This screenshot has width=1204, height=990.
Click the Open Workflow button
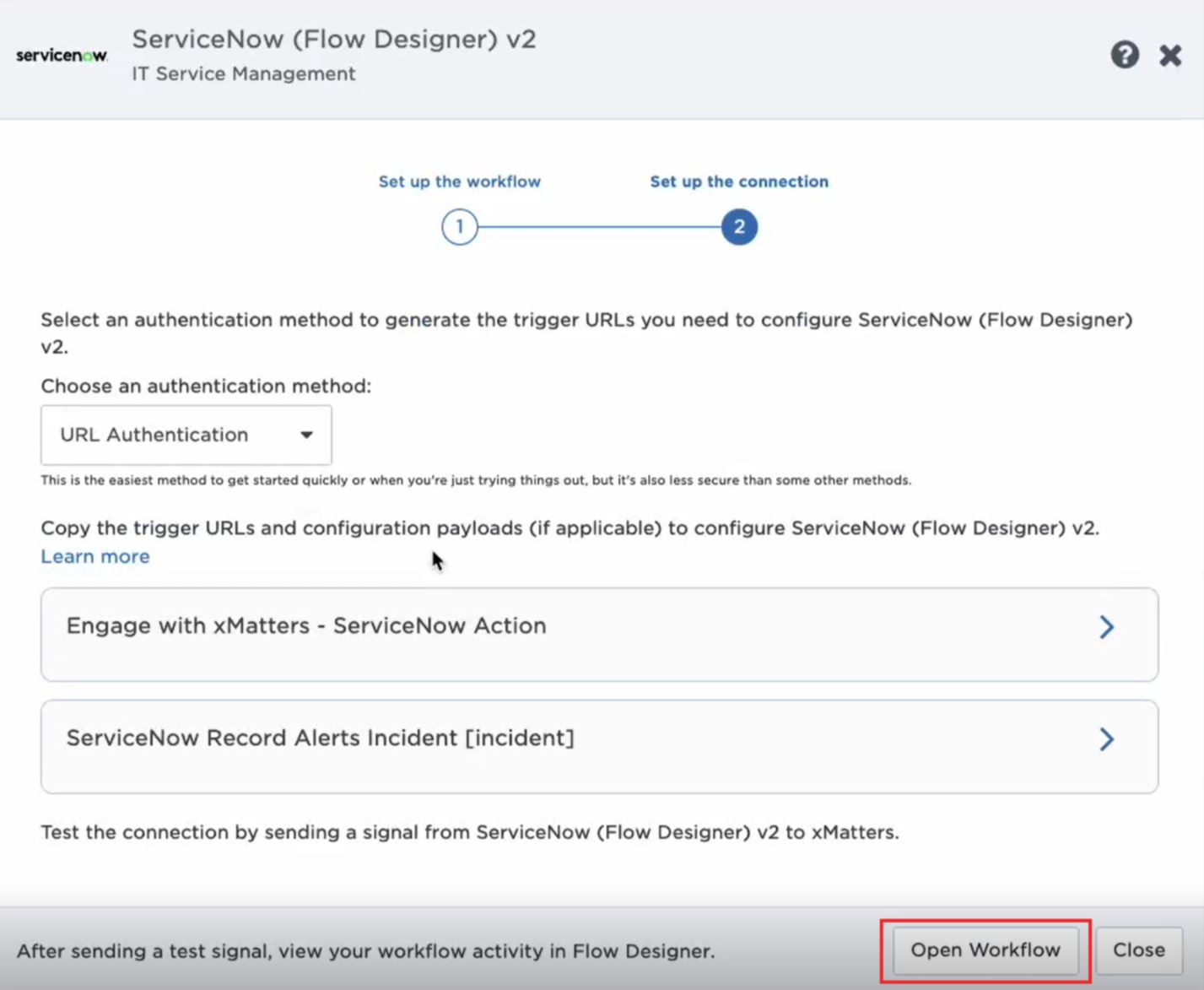tap(985, 950)
